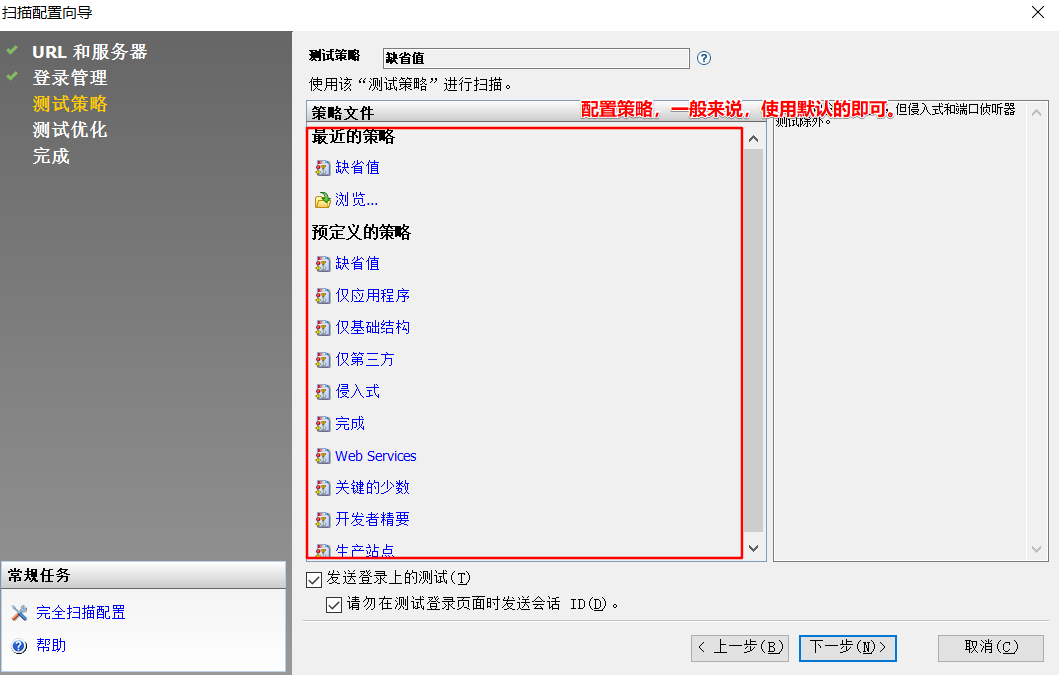The width and height of the screenshot is (1059, 675).
Task: Click the policy icon beside 关键的少数
Action: pyautogui.click(x=323, y=488)
